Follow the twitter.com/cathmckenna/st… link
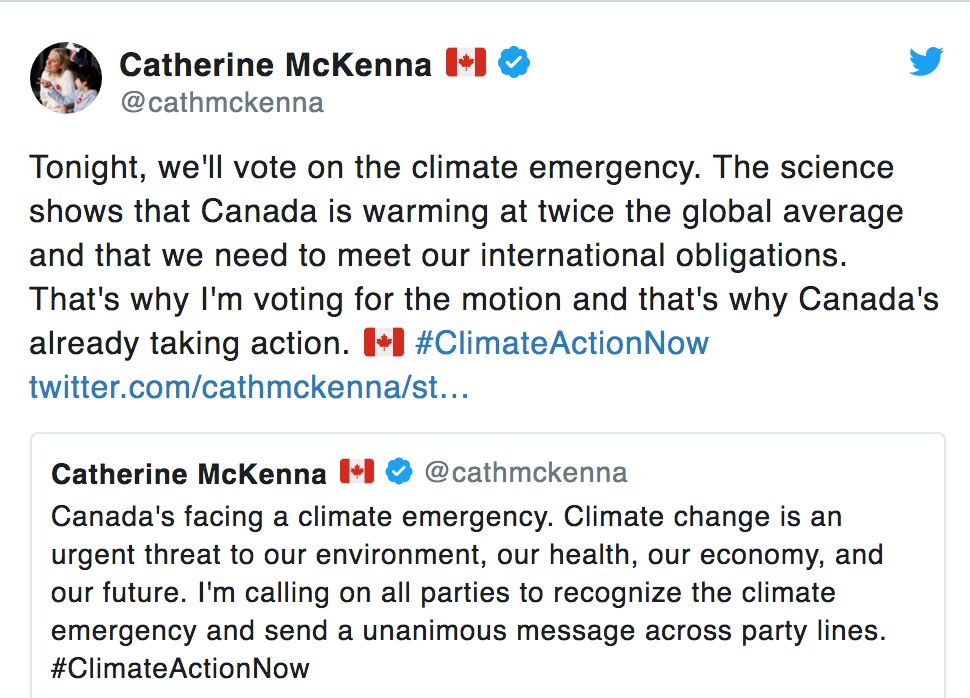 click(249, 387)
